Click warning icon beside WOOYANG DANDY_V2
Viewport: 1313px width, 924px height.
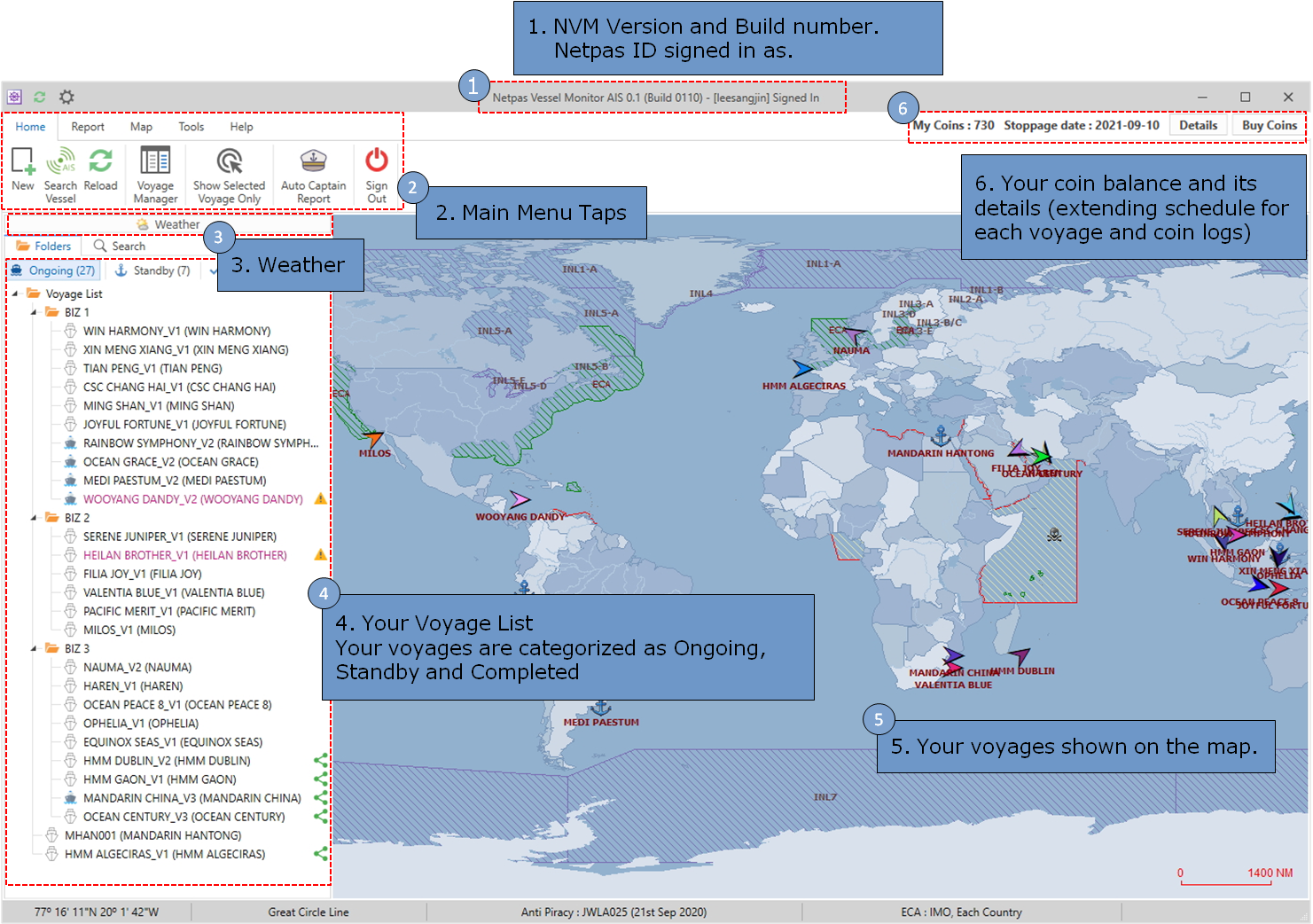click(x=321, y=499)
